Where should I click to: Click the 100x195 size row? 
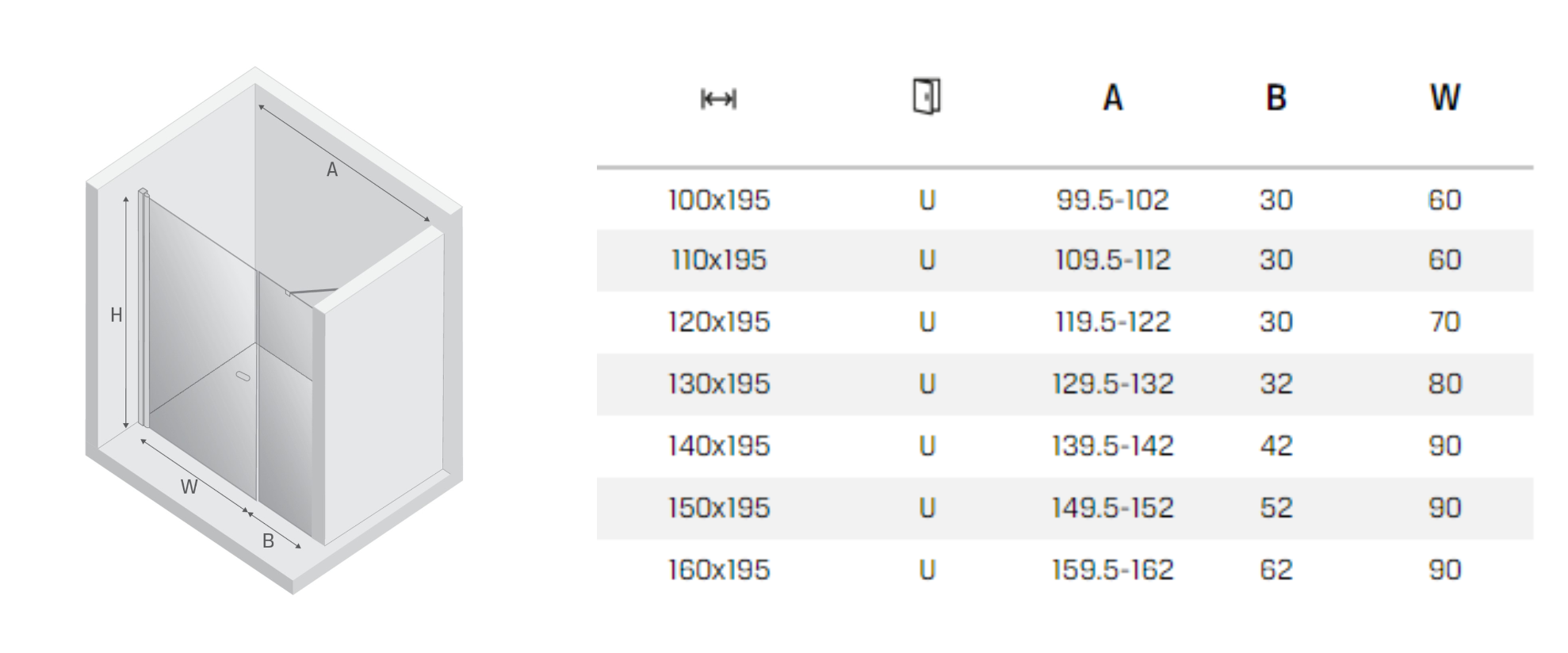pyautogui.click(x=1065, y=200)
